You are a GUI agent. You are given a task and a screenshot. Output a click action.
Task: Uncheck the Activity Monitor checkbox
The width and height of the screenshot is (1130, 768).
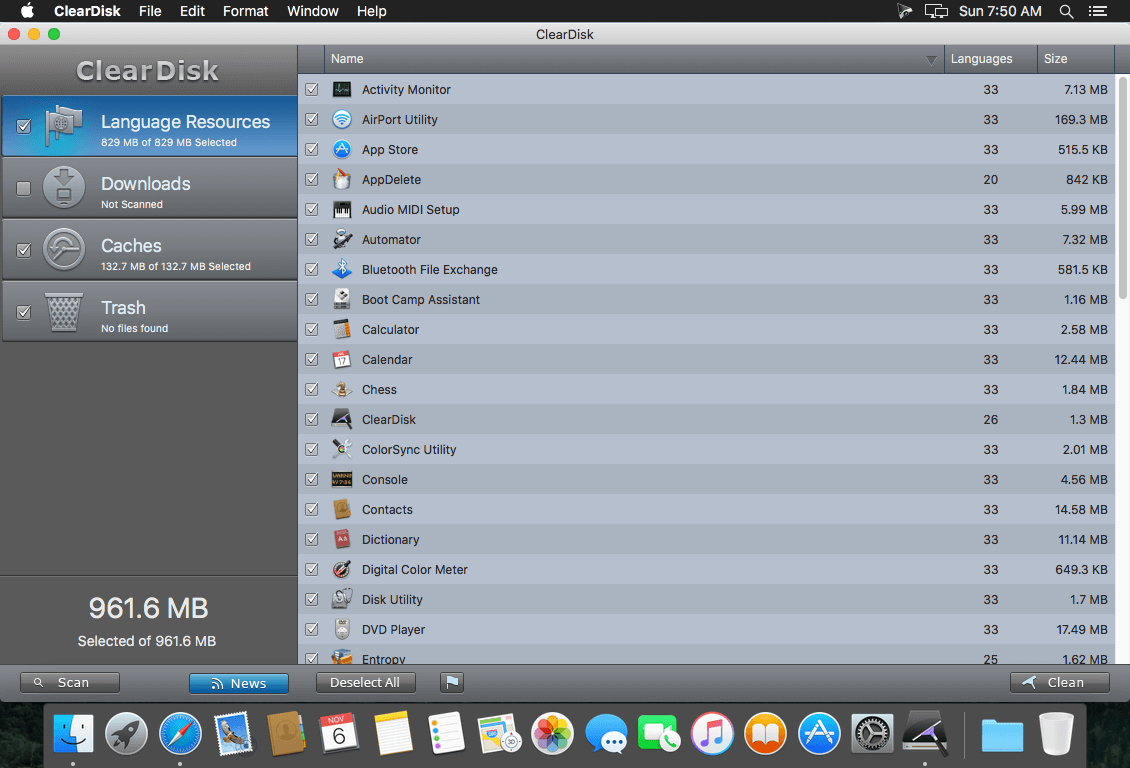312,89
